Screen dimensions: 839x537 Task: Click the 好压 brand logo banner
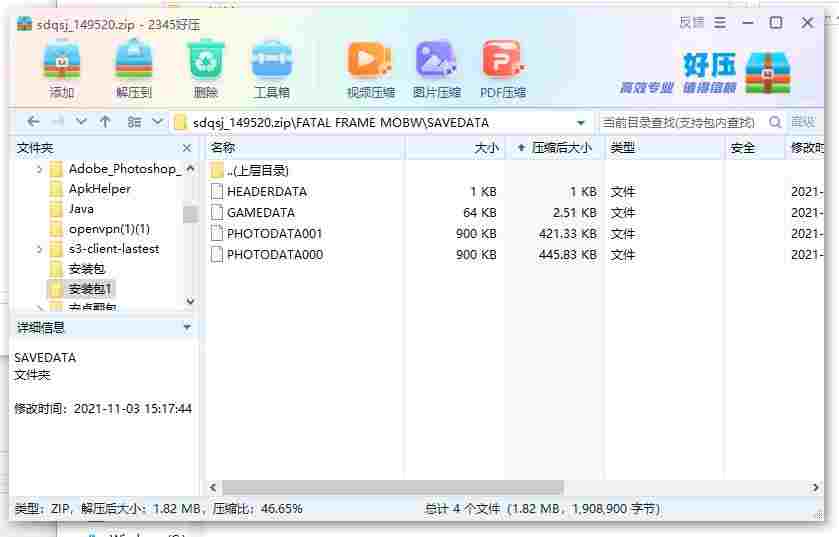pos(706,73)
